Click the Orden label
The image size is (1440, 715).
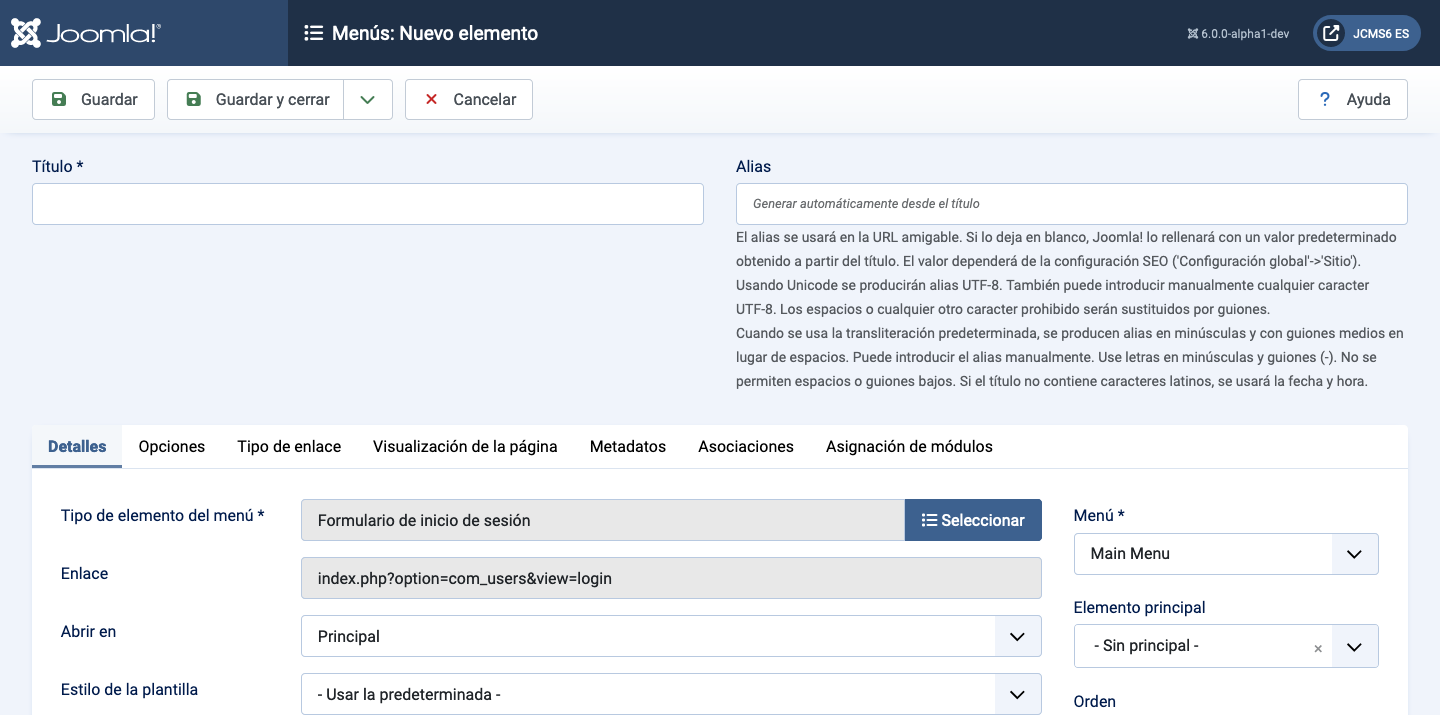(x=1095, y=701)
